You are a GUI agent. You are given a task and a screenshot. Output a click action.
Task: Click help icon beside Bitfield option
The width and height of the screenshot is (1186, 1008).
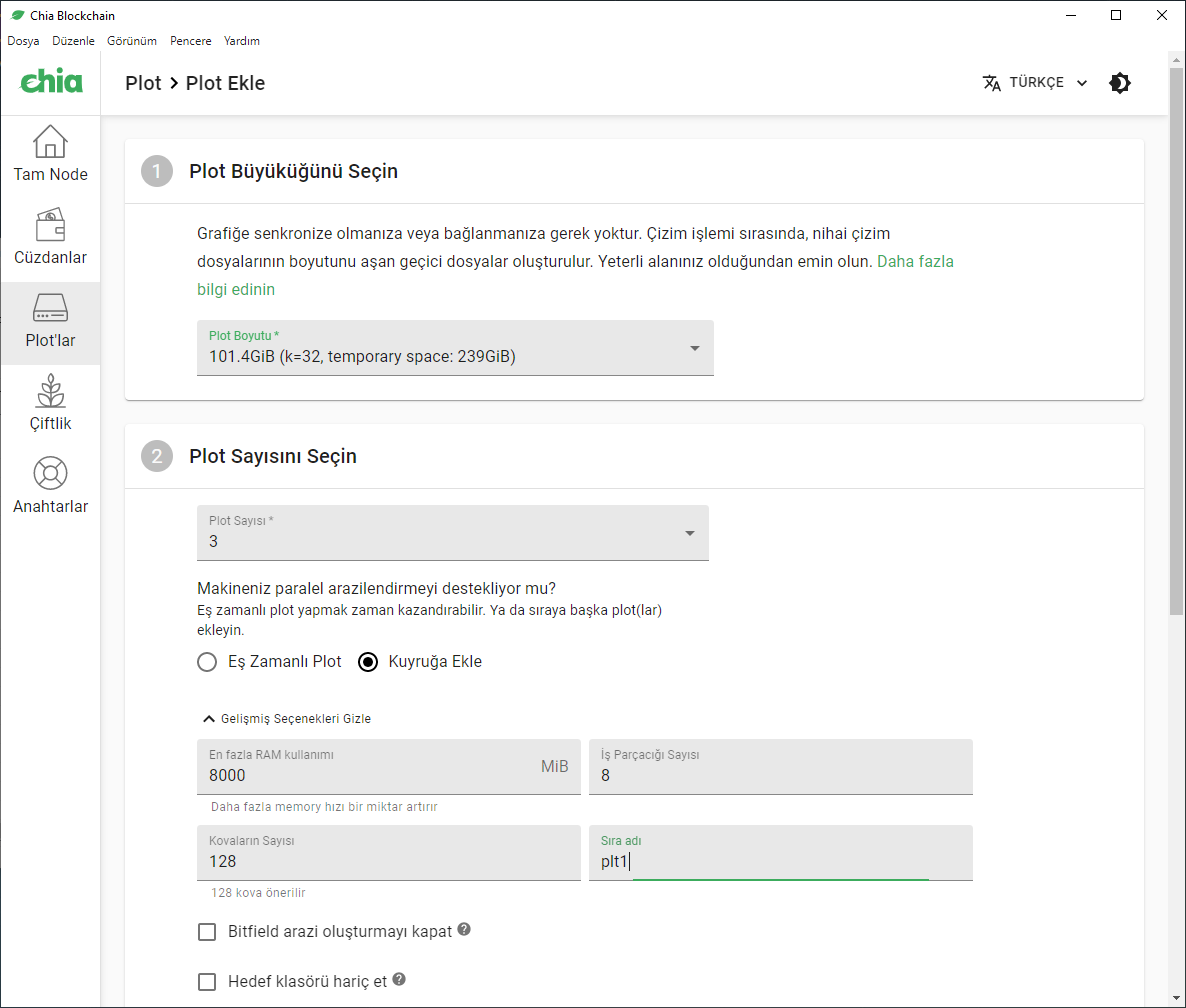tap(464, 929)
